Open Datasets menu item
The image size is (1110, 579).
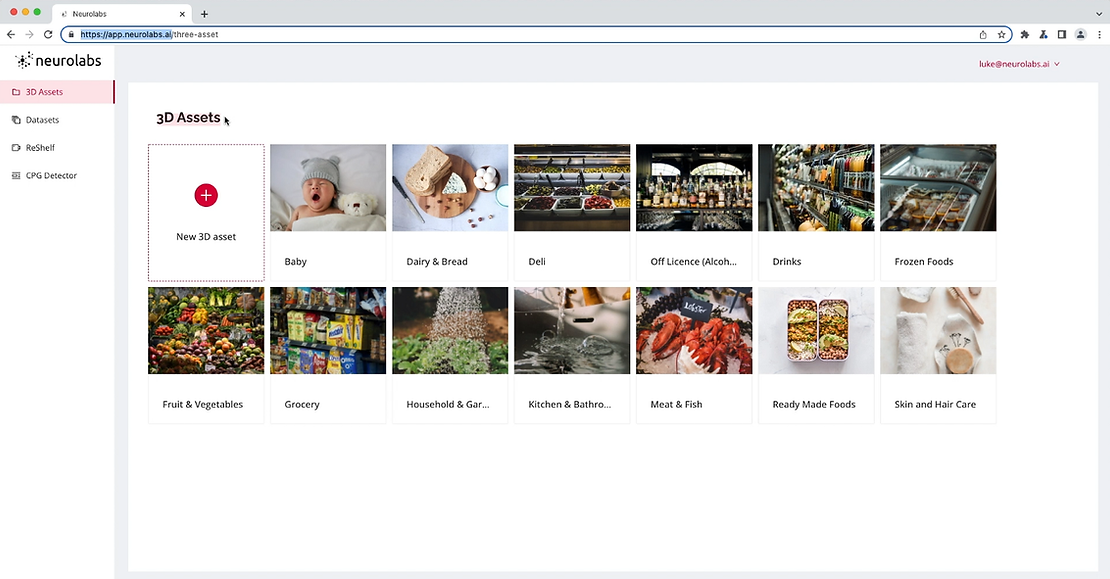(x=57, y=120)
